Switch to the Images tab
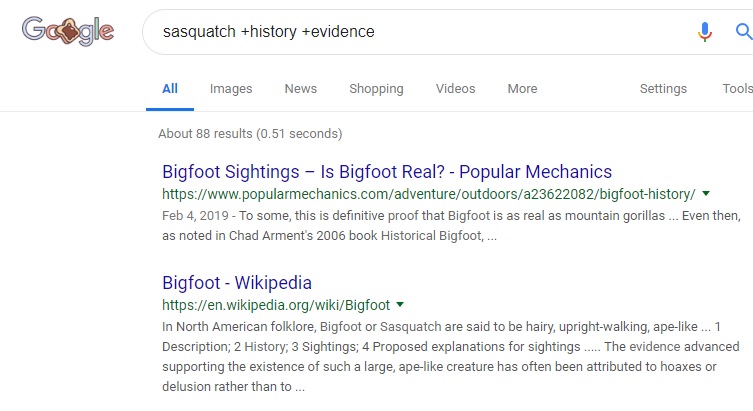753x411 pixels. 231,89
